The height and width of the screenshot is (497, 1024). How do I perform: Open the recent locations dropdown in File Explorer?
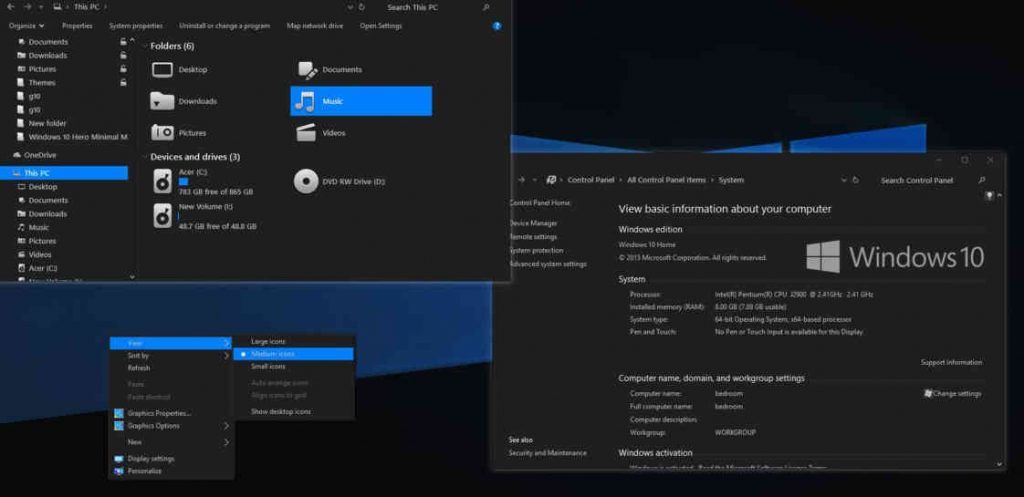[42, 7]
